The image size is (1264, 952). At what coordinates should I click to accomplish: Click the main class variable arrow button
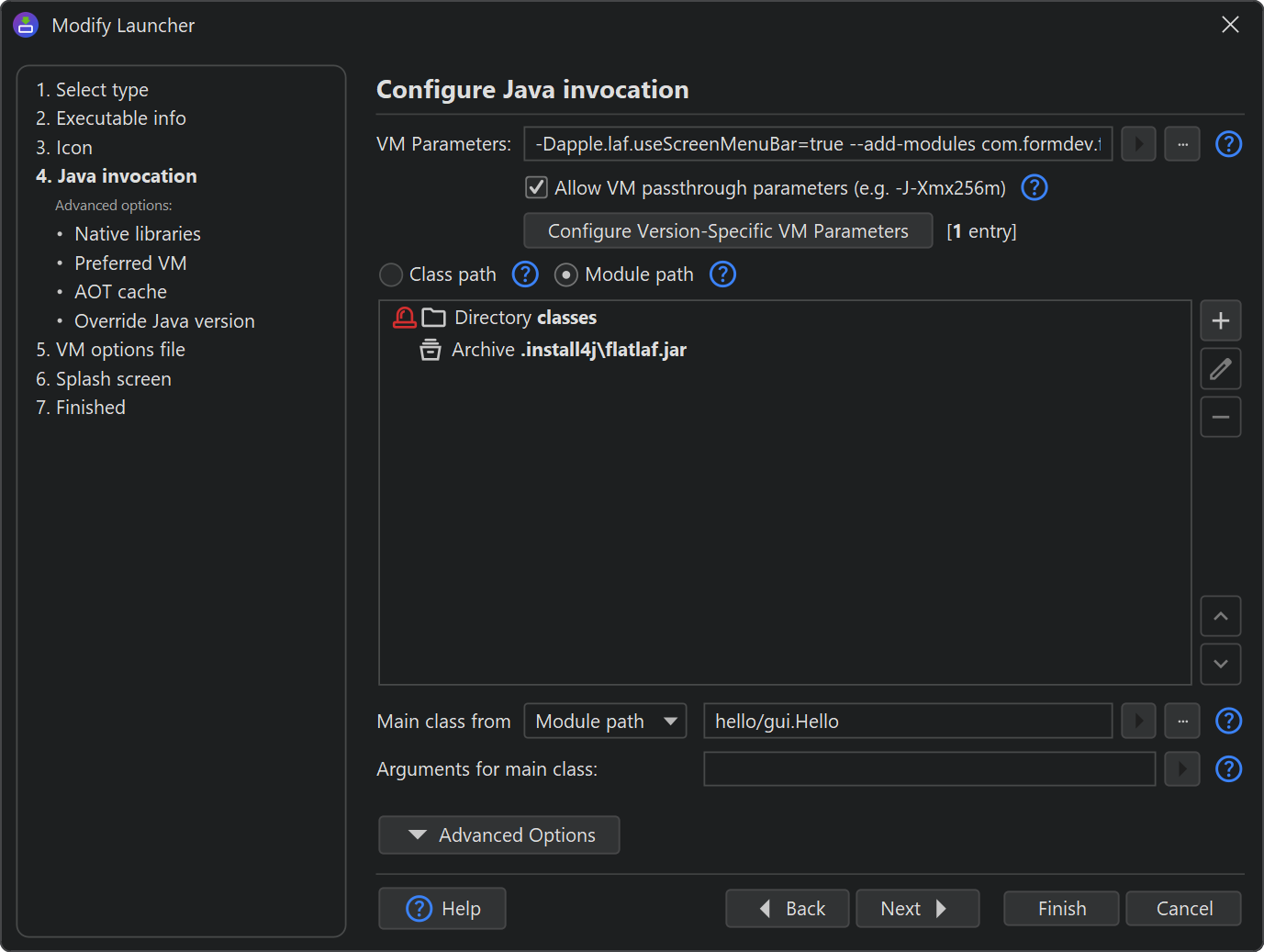coord(1138,721)
